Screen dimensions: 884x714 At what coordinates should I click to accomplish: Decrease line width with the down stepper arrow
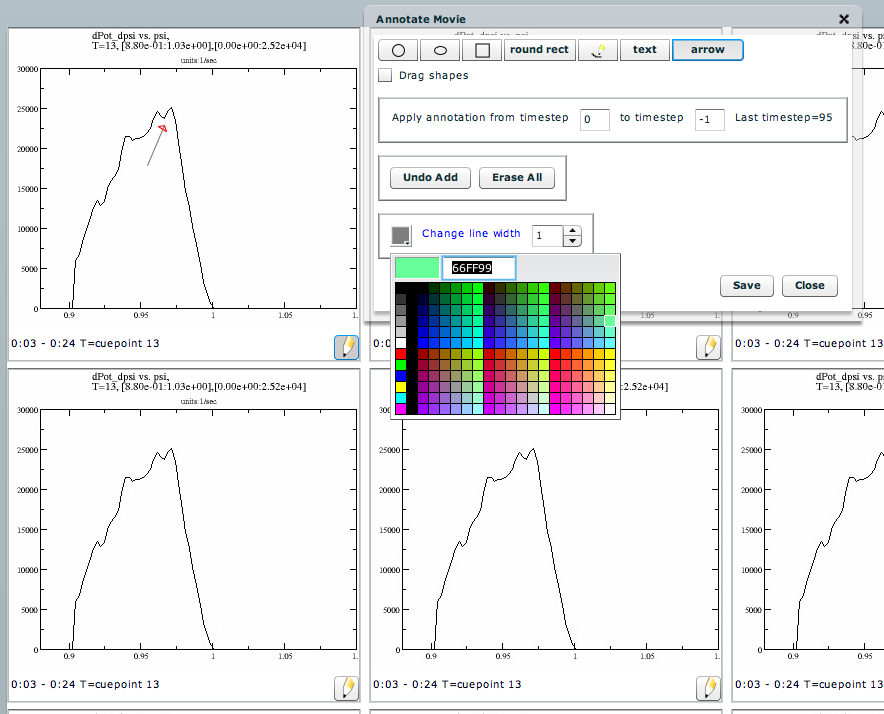[572, 241]
